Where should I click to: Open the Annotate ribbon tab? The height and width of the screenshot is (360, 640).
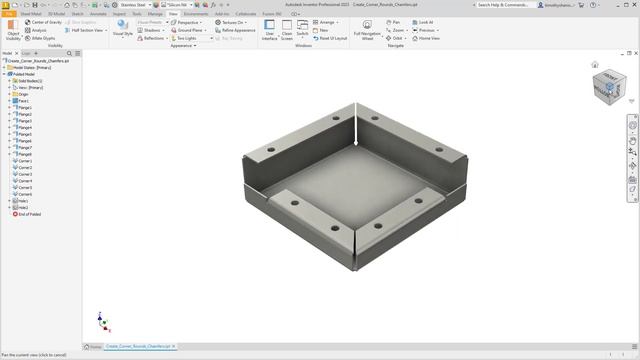pyautogui.click(x=98, y=14)
